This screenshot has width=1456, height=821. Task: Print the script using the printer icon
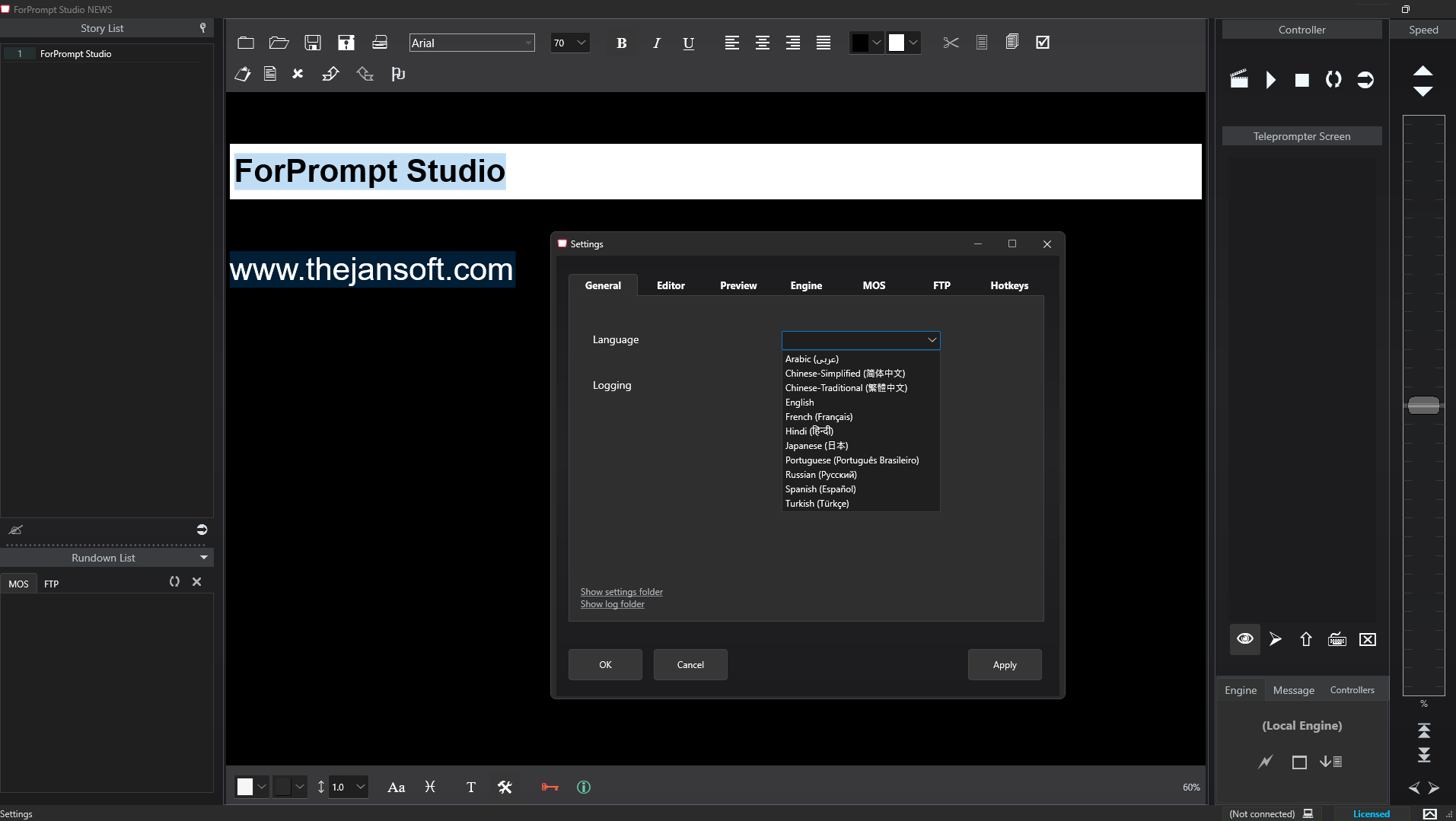380,43
